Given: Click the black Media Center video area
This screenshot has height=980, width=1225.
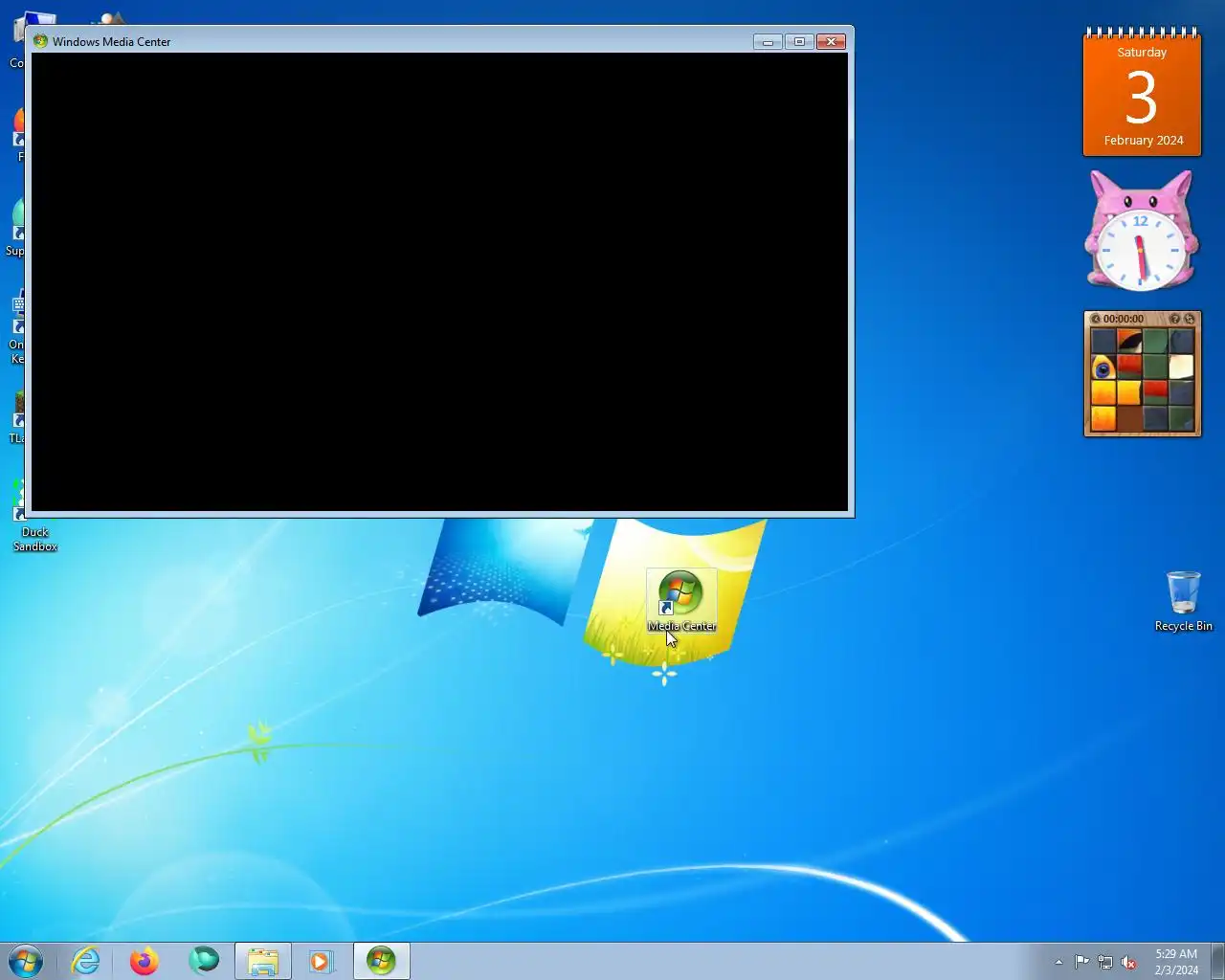Looking at the screenshot, I should 439,282.
